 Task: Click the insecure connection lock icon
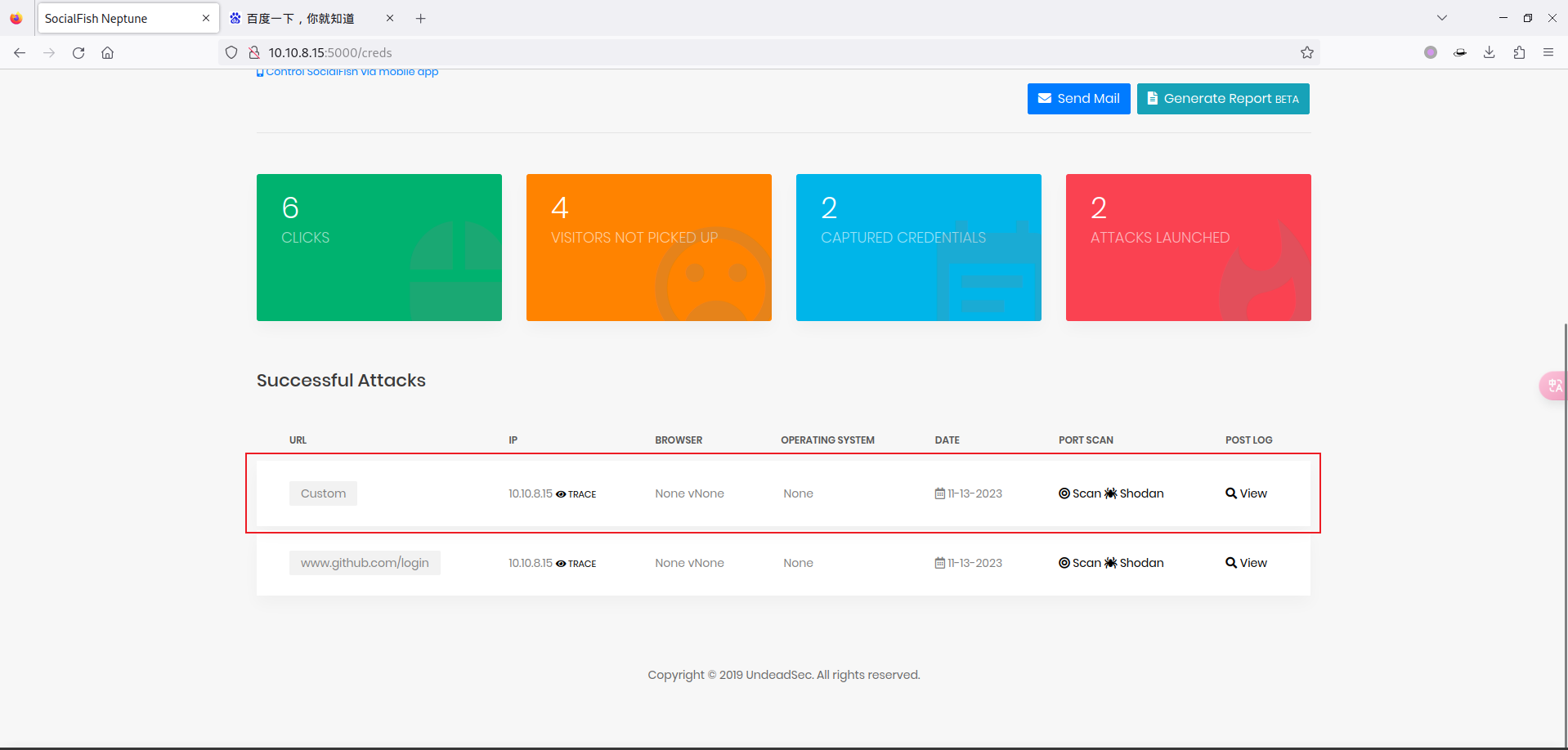tap(254, 52)
